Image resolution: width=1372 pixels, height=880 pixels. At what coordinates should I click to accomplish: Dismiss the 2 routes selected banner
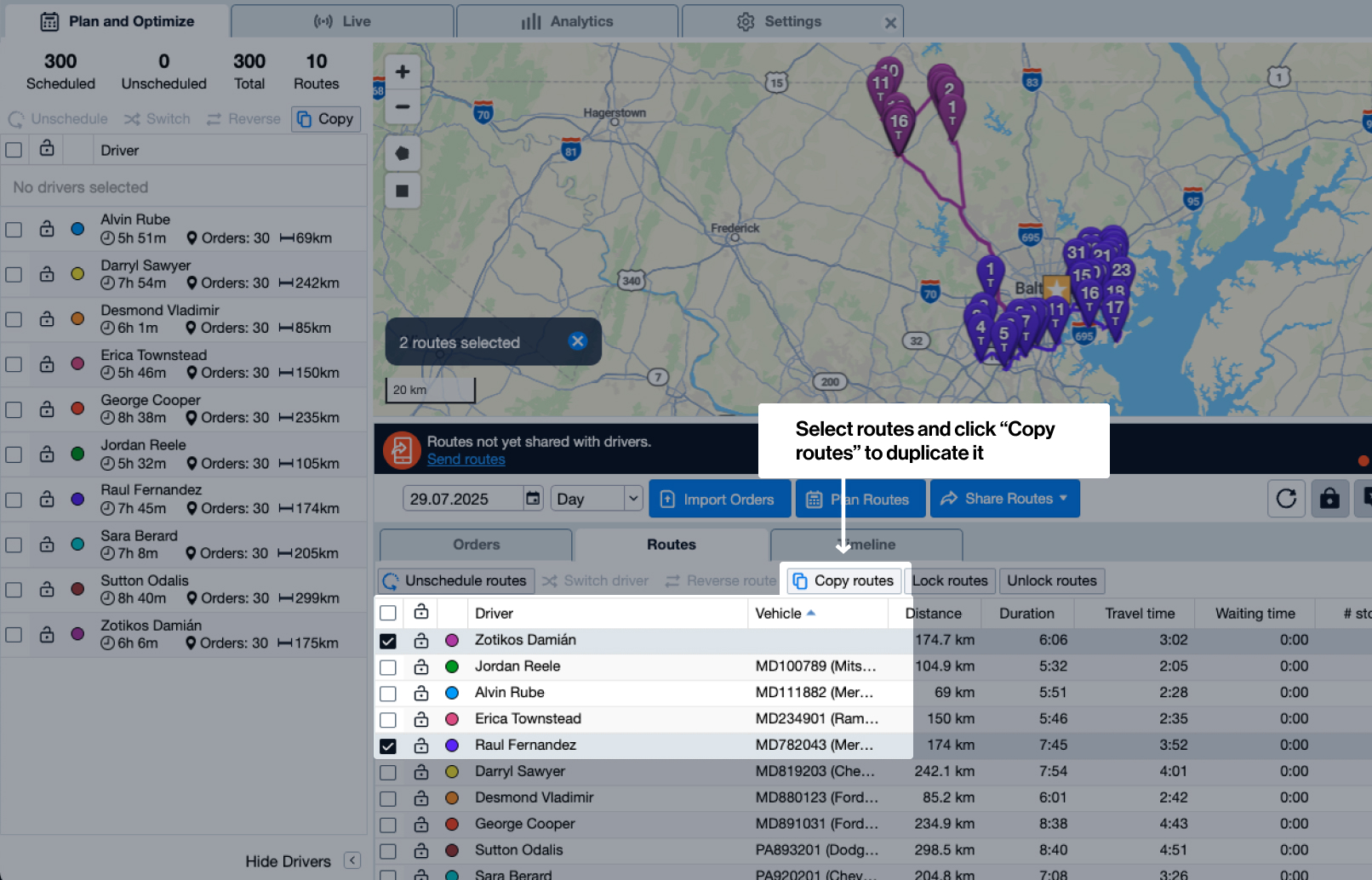[577, 341]
